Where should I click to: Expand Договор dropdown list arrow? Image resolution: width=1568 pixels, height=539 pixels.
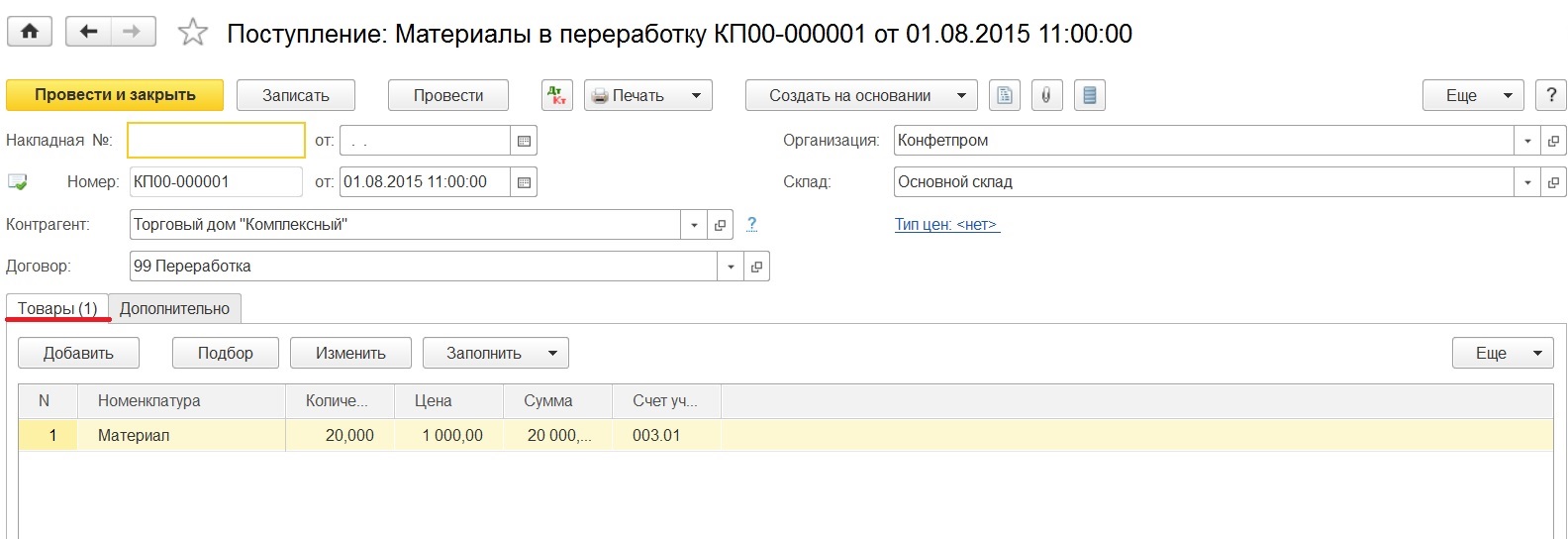click(x=731, y=267)
